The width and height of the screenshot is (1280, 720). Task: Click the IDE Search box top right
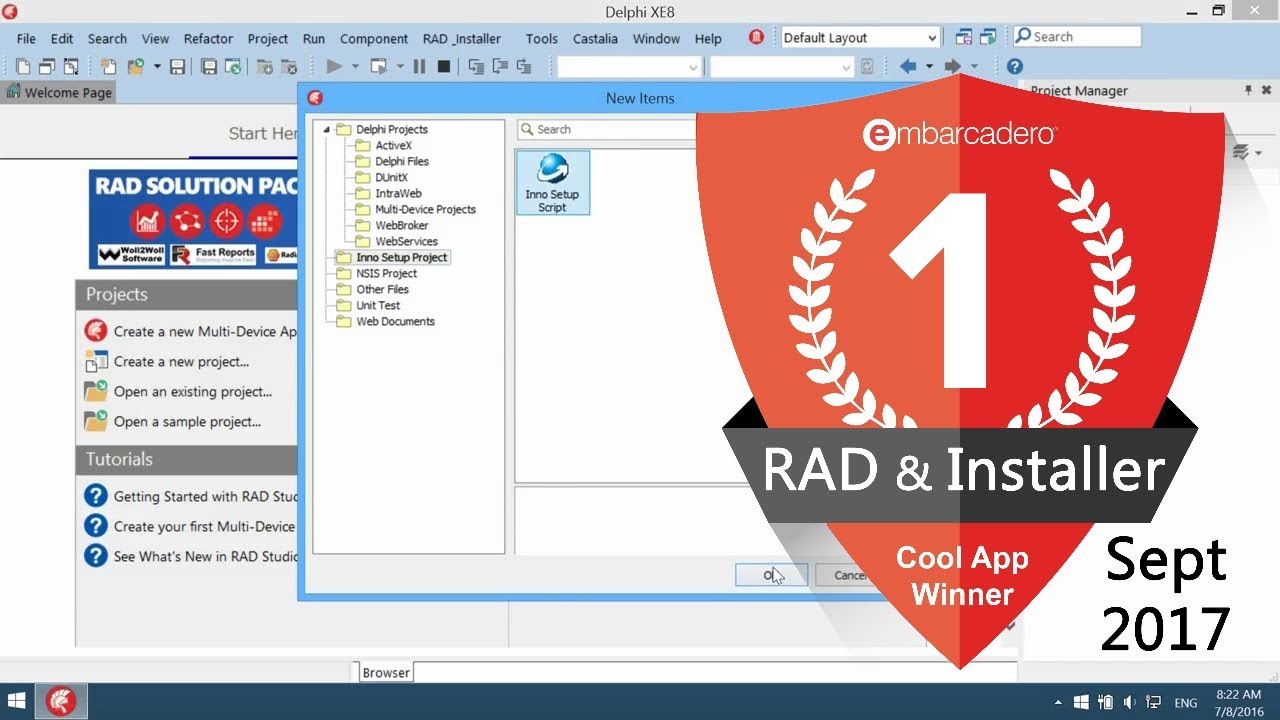1076,36
